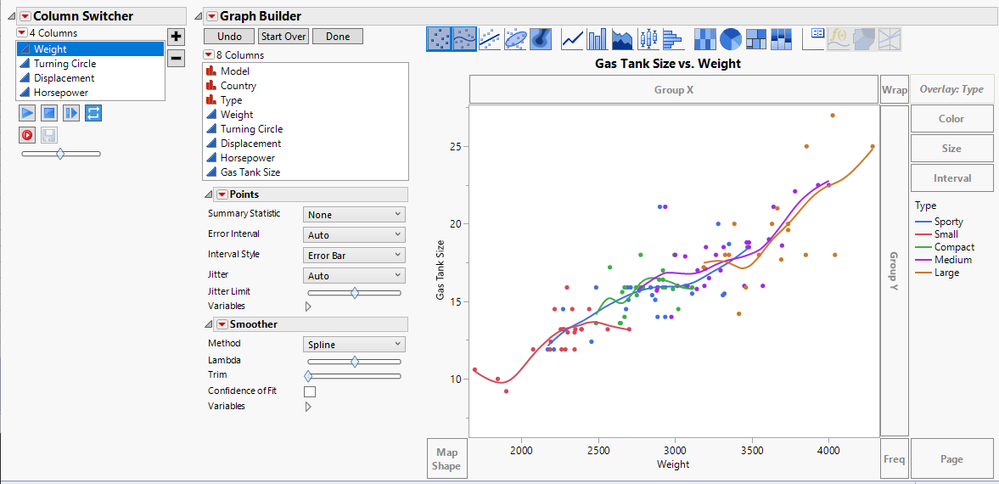This screenshot has width=999, height=484.
Task: Click the Lambda slider
Action: coord(354,361)
